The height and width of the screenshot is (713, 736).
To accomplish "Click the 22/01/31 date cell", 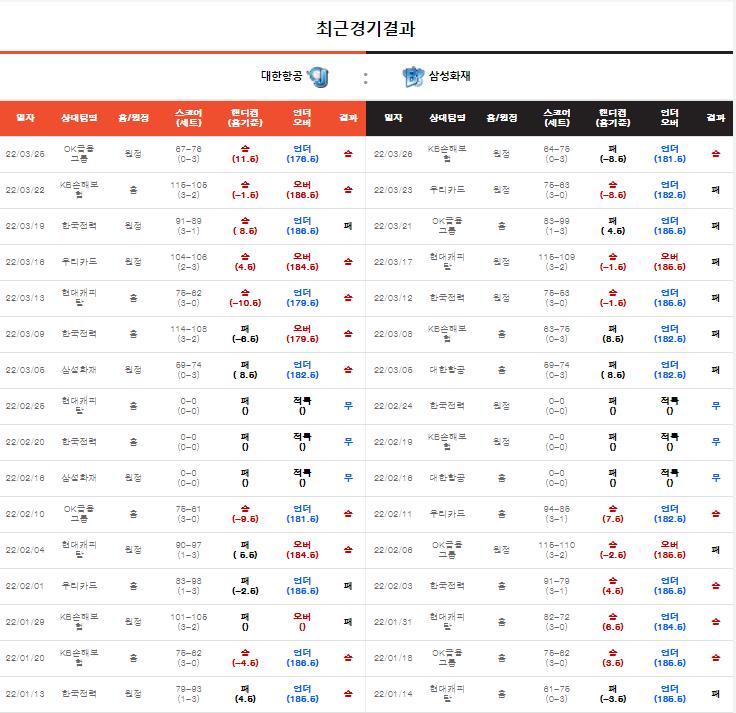I will (393, 622).
